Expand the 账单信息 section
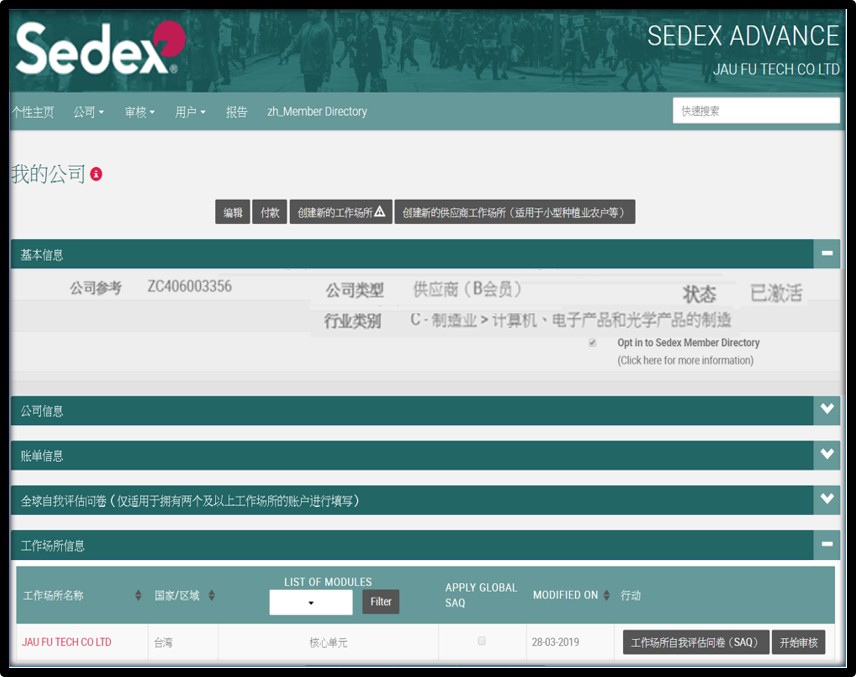The height and width of the screenshot is (677, 856). point(827,455)
